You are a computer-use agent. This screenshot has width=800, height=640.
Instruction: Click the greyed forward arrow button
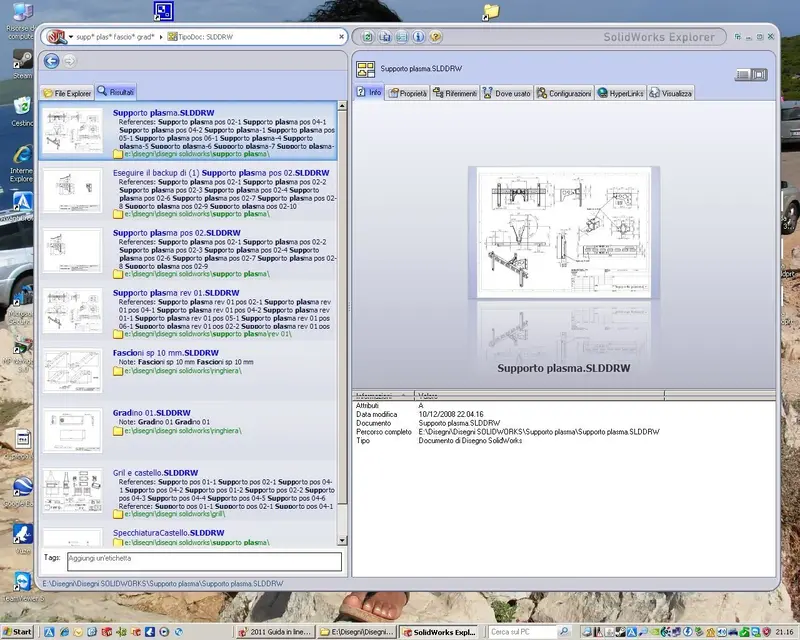pyautogui.click(x=70, y=61)
